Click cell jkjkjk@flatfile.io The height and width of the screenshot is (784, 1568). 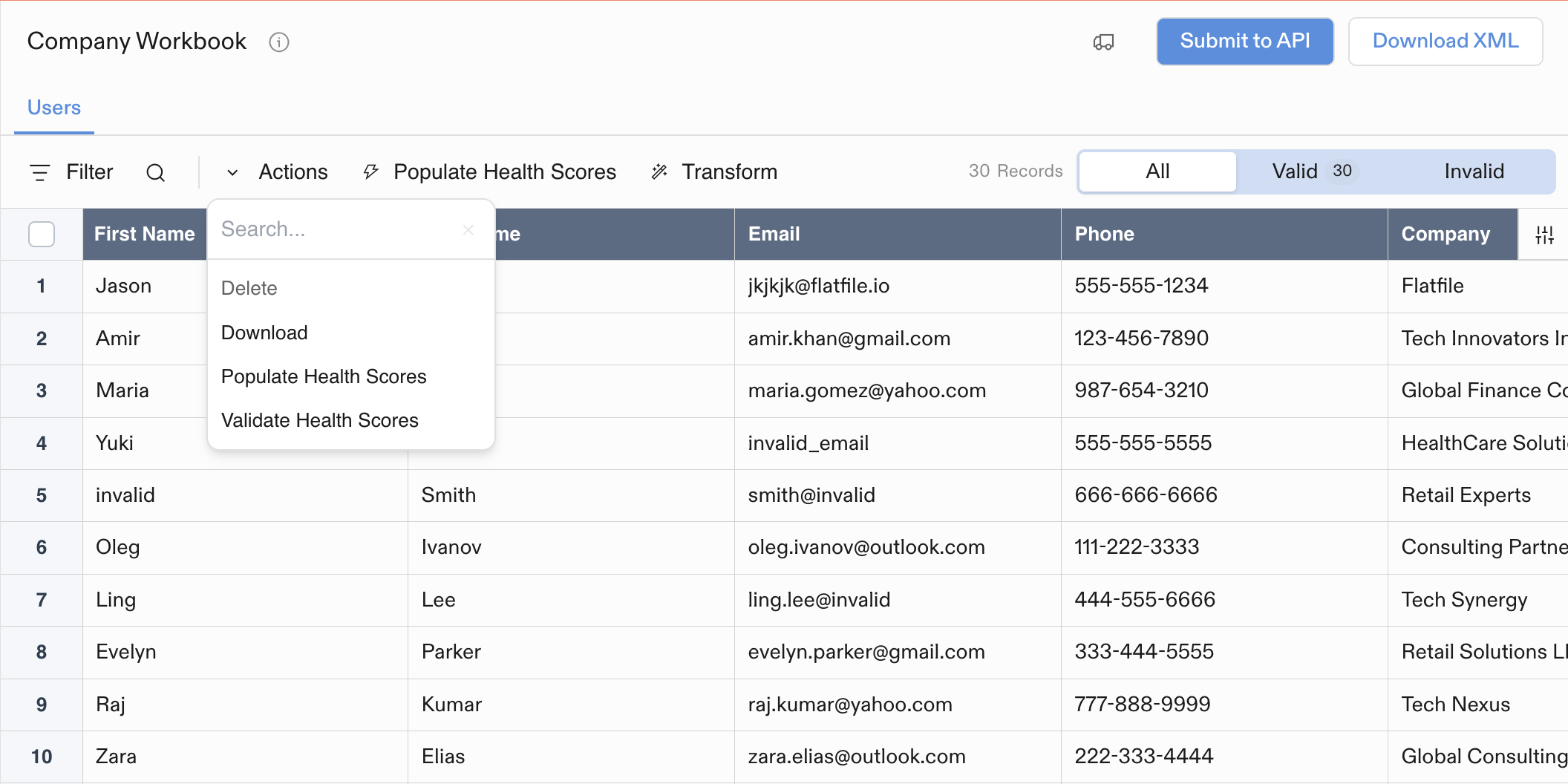pyautogui.click(x=898, y=287)
